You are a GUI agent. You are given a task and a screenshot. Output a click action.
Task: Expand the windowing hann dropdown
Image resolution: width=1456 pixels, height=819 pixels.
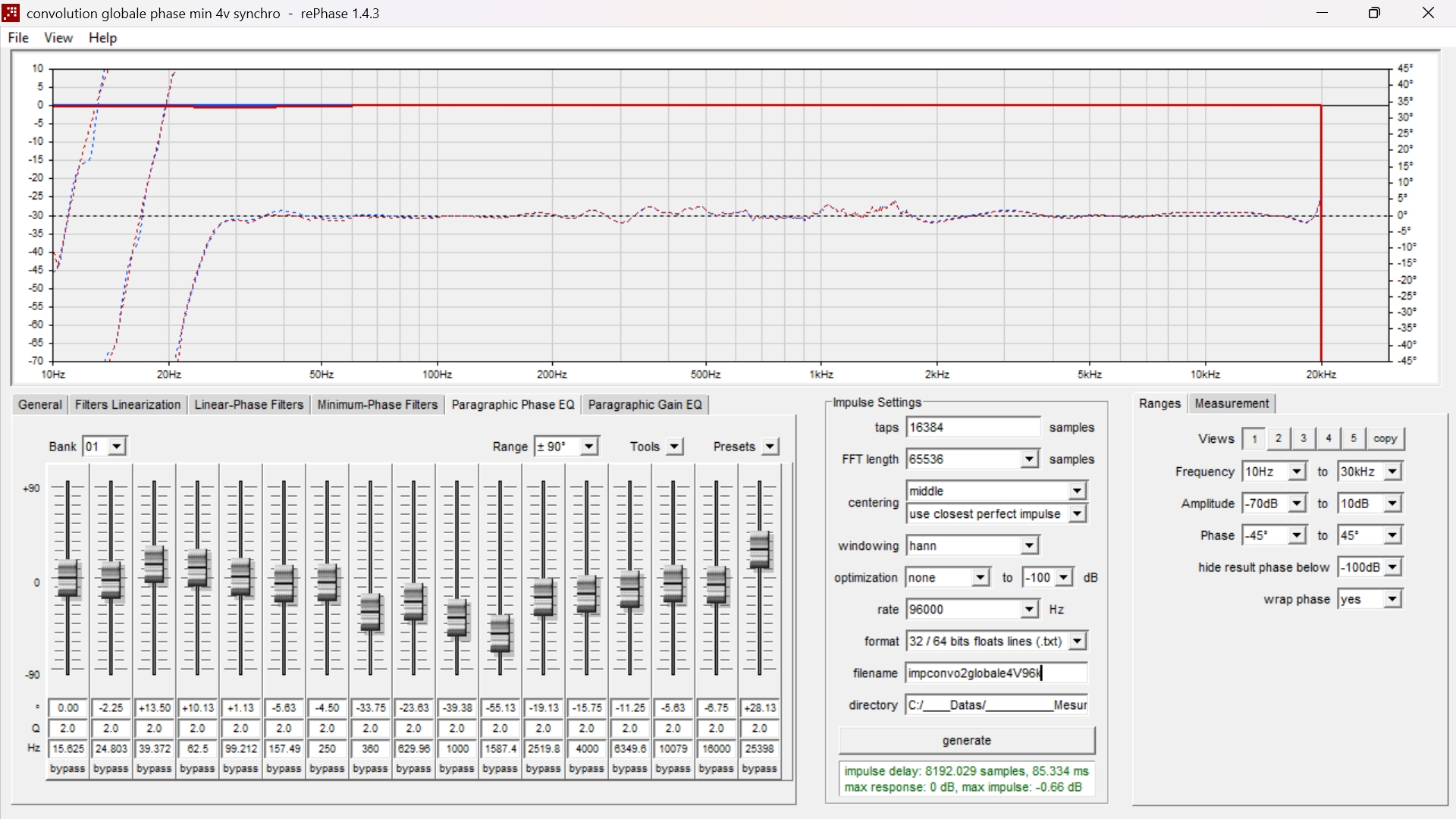pyautogui.click(x=973, y=546)
